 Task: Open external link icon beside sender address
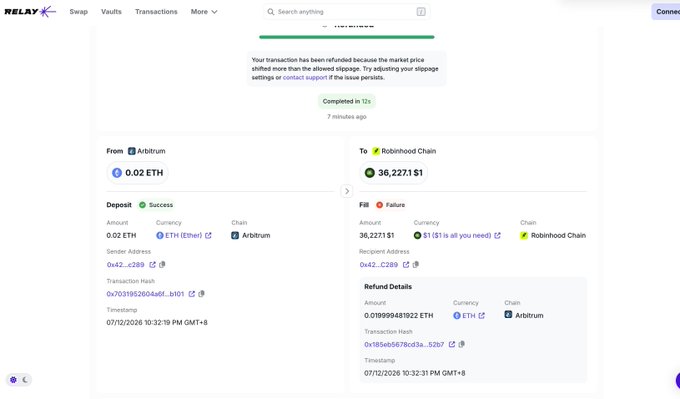pos(152,265)
